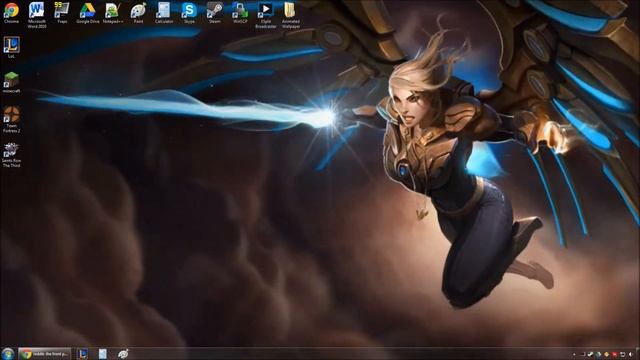Click the red system tray icon
The image size is (640, 360).
click(614, 354)
